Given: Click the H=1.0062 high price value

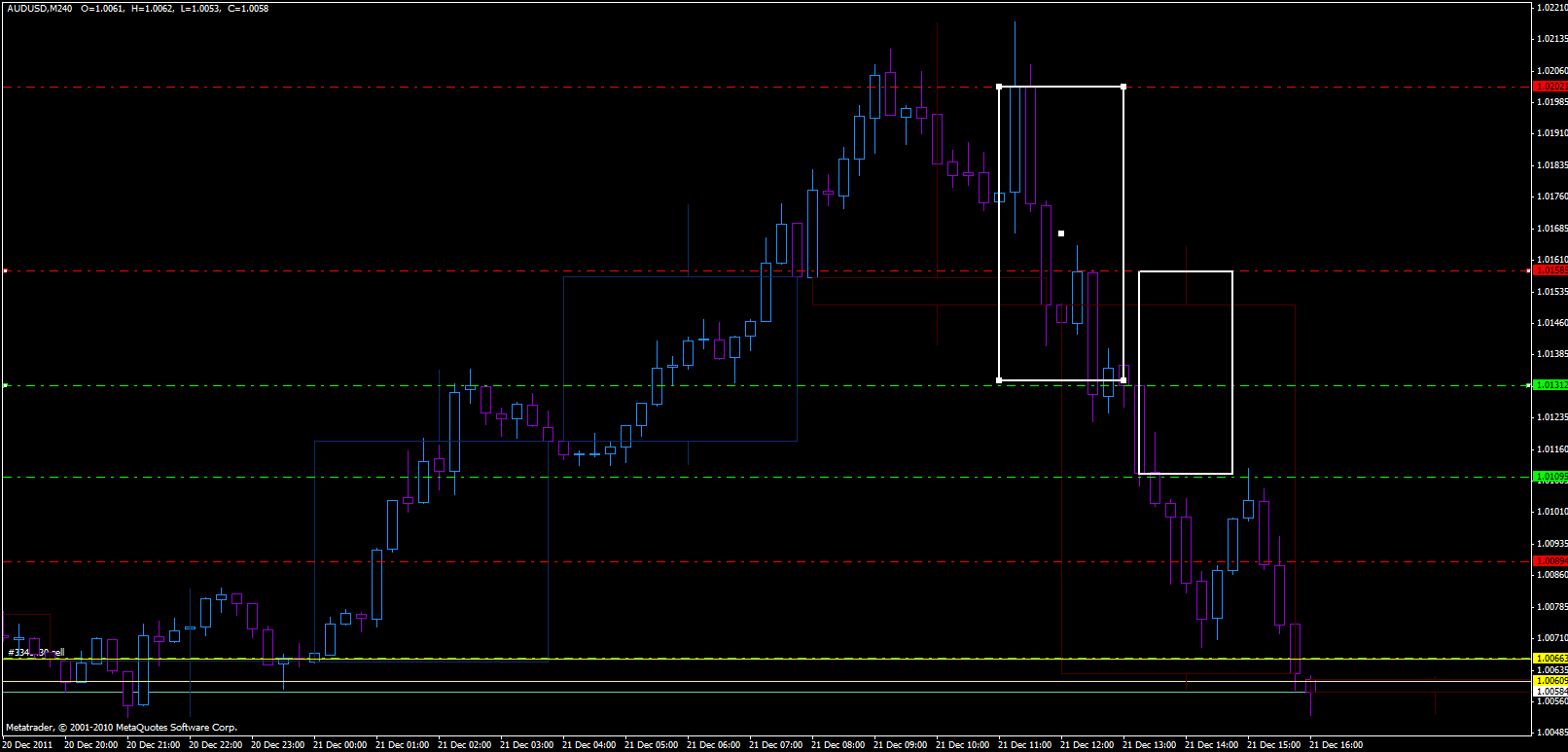Looking at the screenshot, I should [x=153, y=9].
